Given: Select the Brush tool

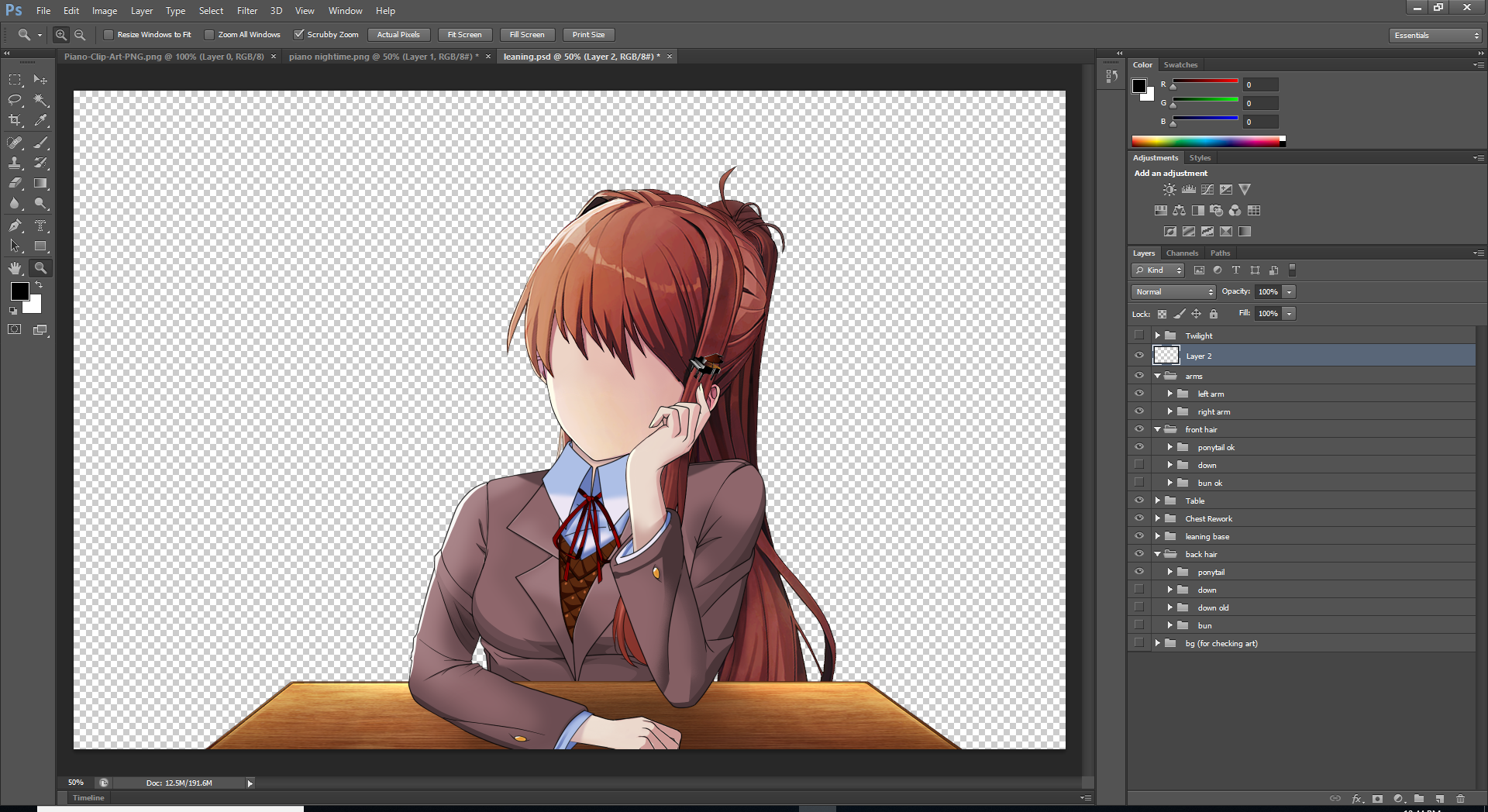Looking at the screenshot, I should [40, 143].
